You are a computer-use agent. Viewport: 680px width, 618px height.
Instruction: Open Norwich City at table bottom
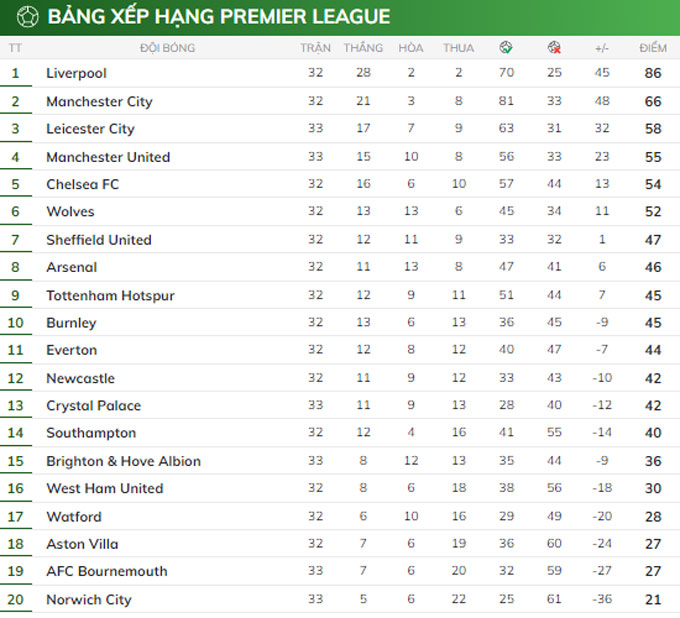(88, 599)
